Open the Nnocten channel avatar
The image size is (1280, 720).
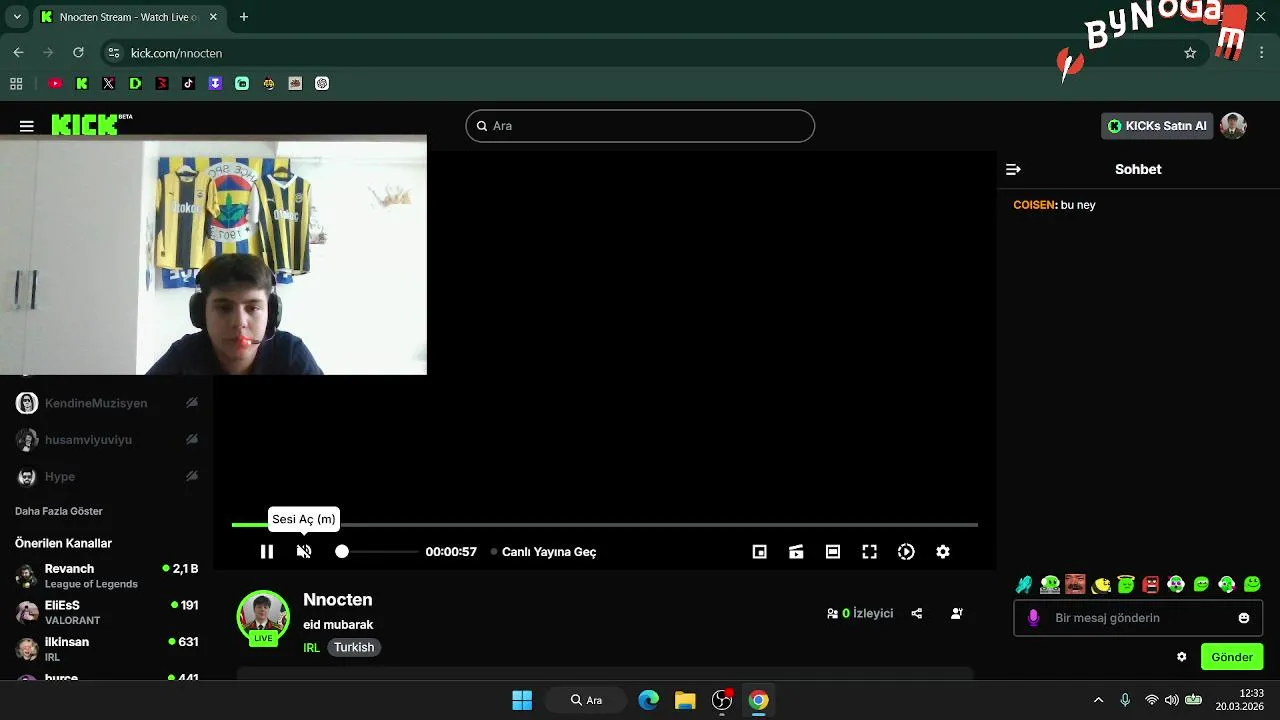[x=263, y=616]
